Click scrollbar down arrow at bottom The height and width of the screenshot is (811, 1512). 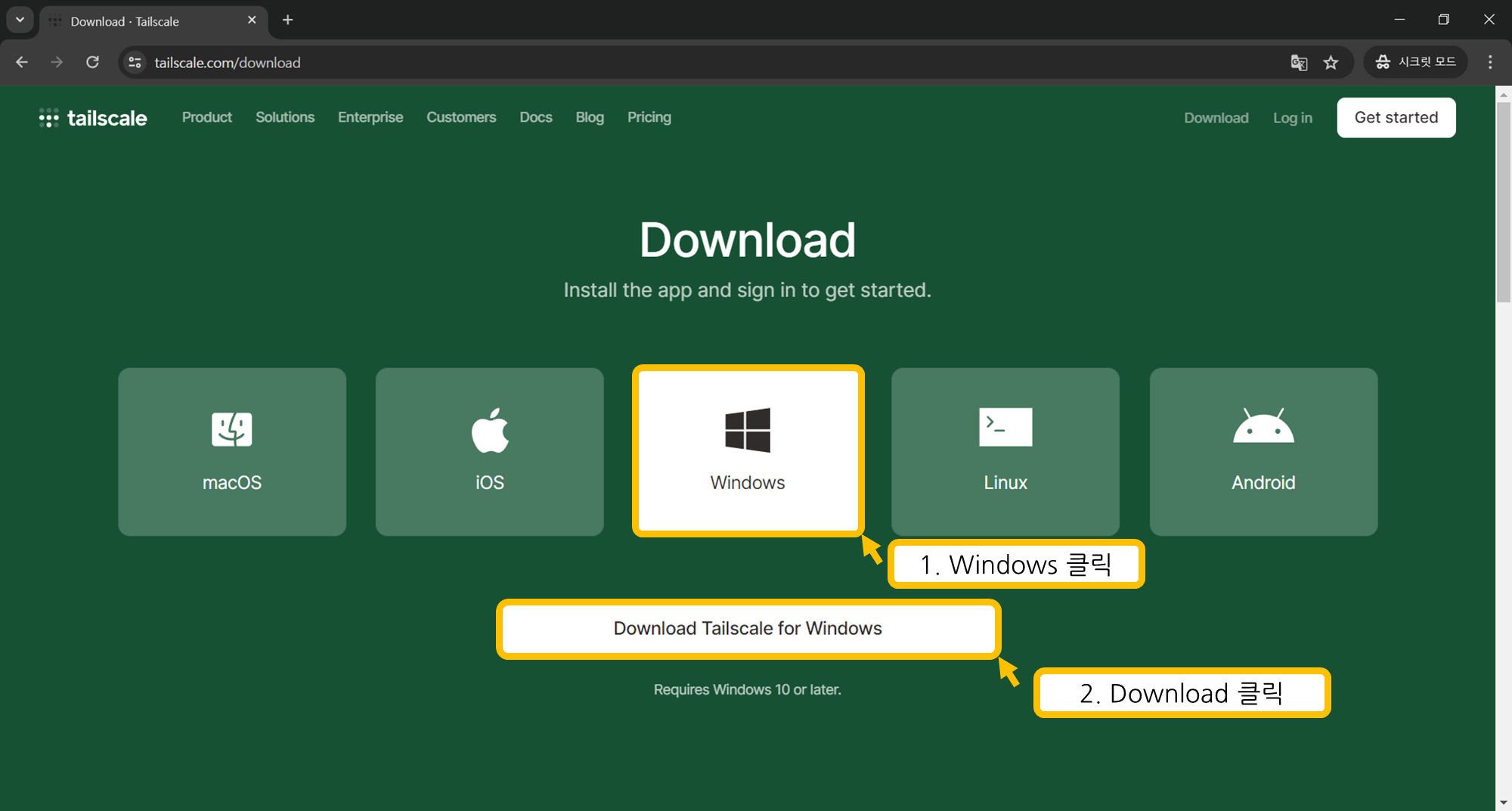[1503, 802]
